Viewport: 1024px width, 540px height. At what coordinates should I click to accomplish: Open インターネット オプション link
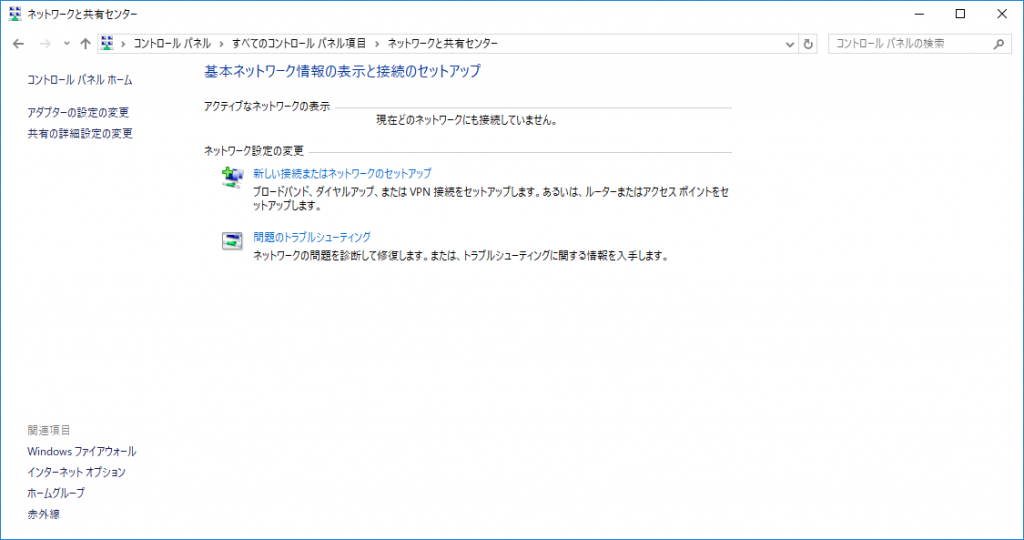coord(76,472)
